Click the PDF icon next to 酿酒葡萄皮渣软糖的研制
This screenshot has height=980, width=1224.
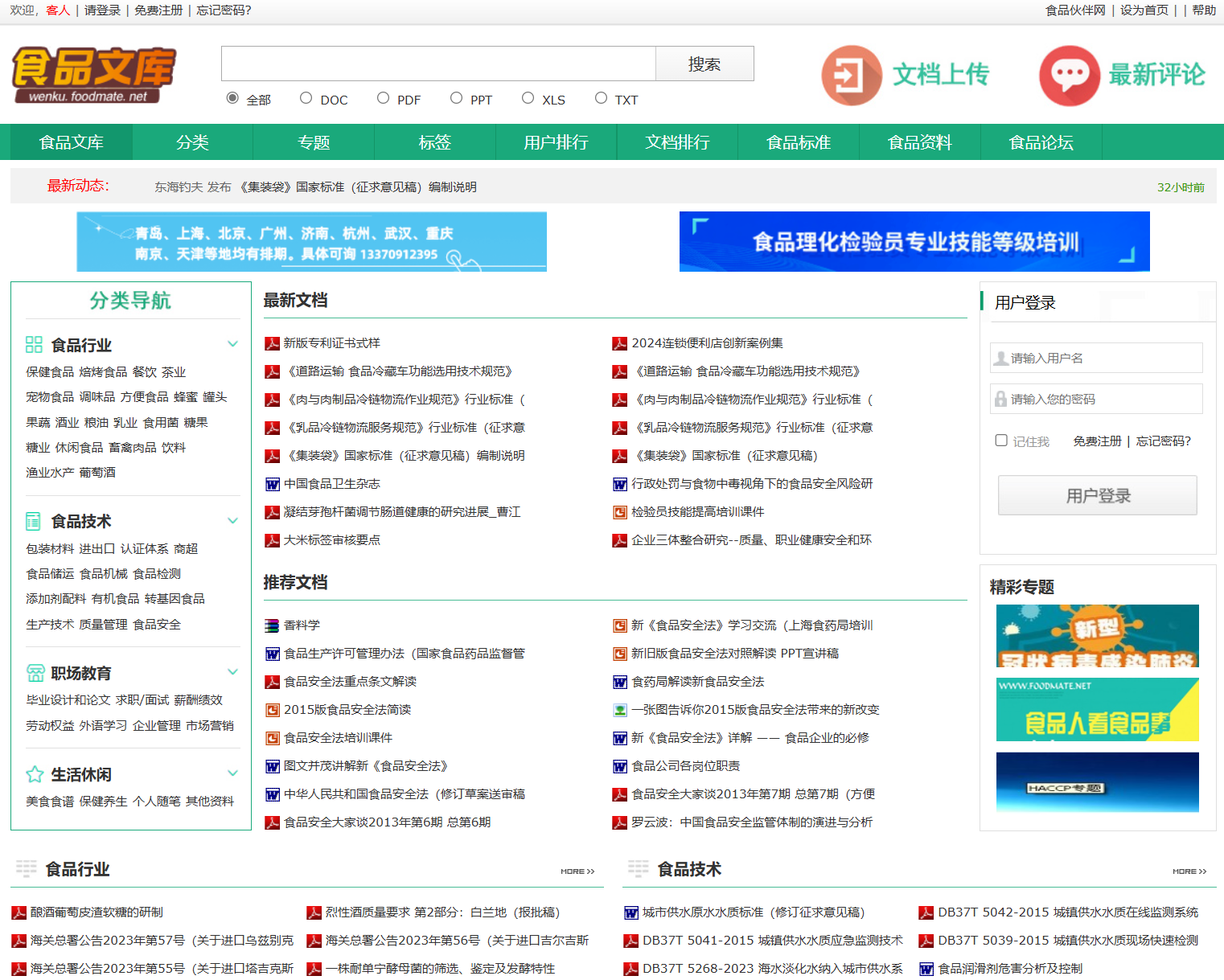[x=19, y=912]
